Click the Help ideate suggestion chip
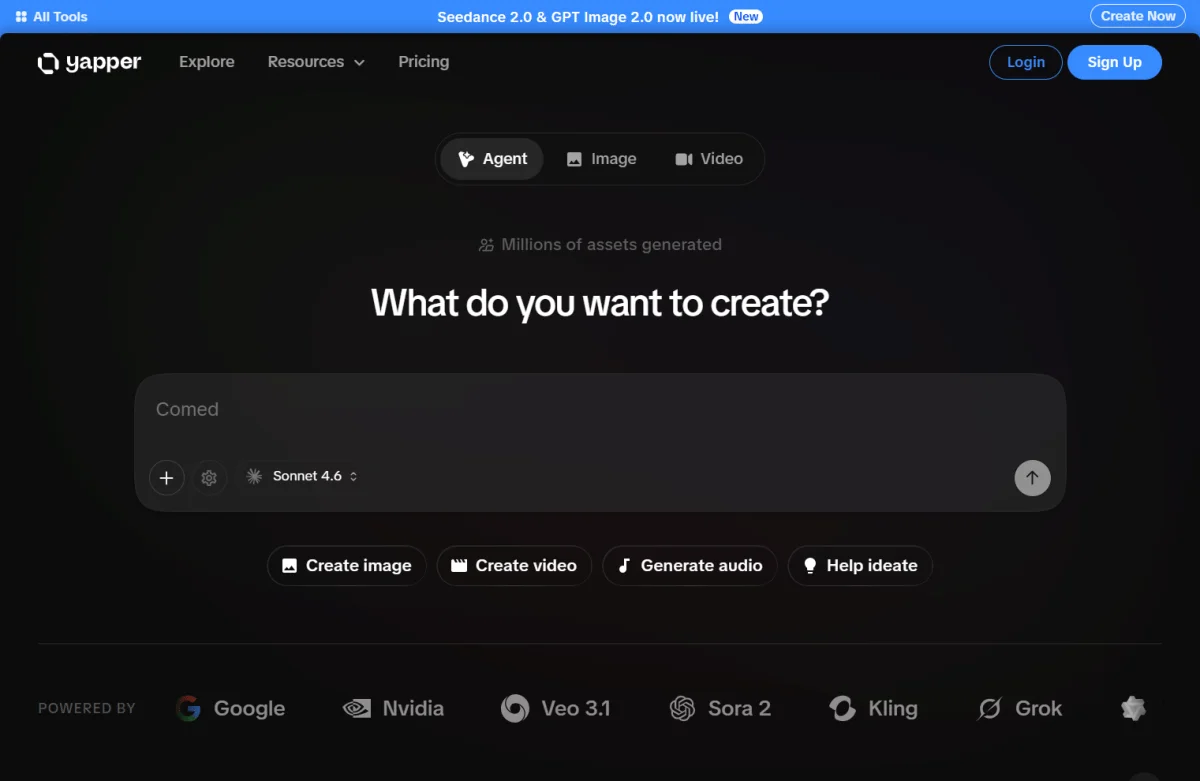 [860, 566]
